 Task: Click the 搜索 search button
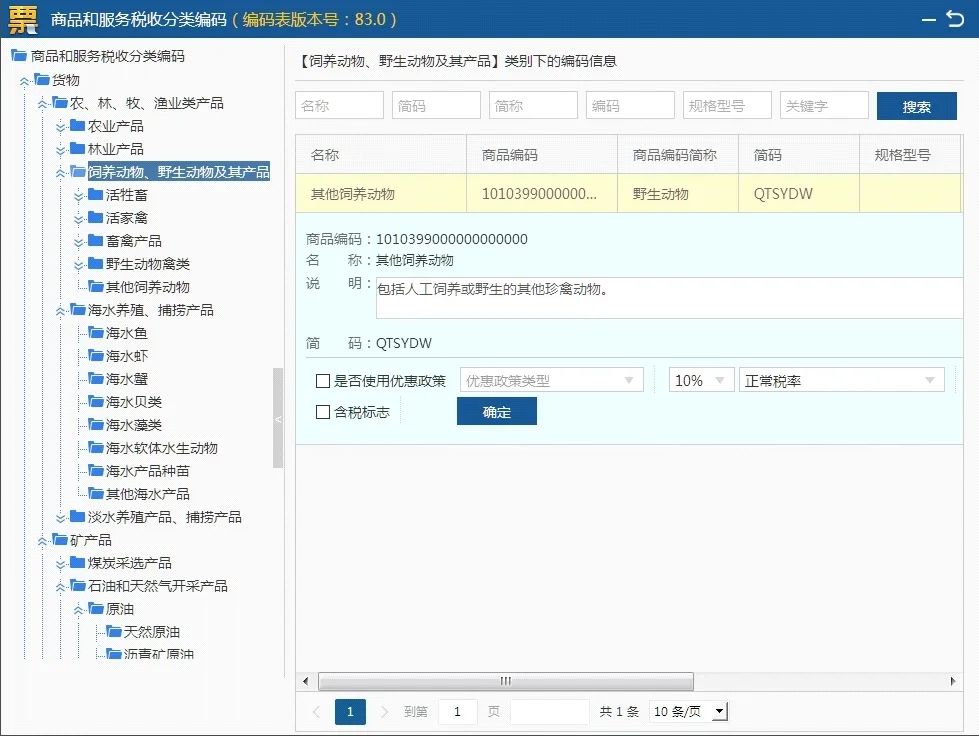917,106
